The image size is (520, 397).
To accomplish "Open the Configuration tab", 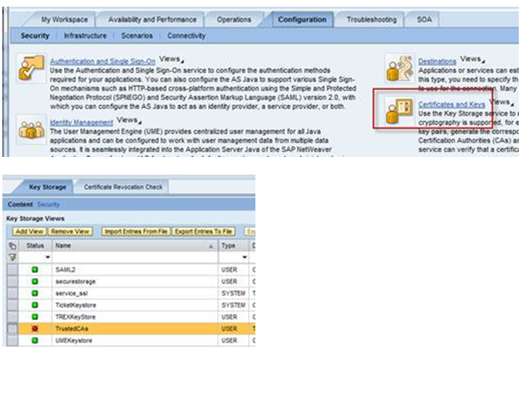I will (x=302, y=20).
